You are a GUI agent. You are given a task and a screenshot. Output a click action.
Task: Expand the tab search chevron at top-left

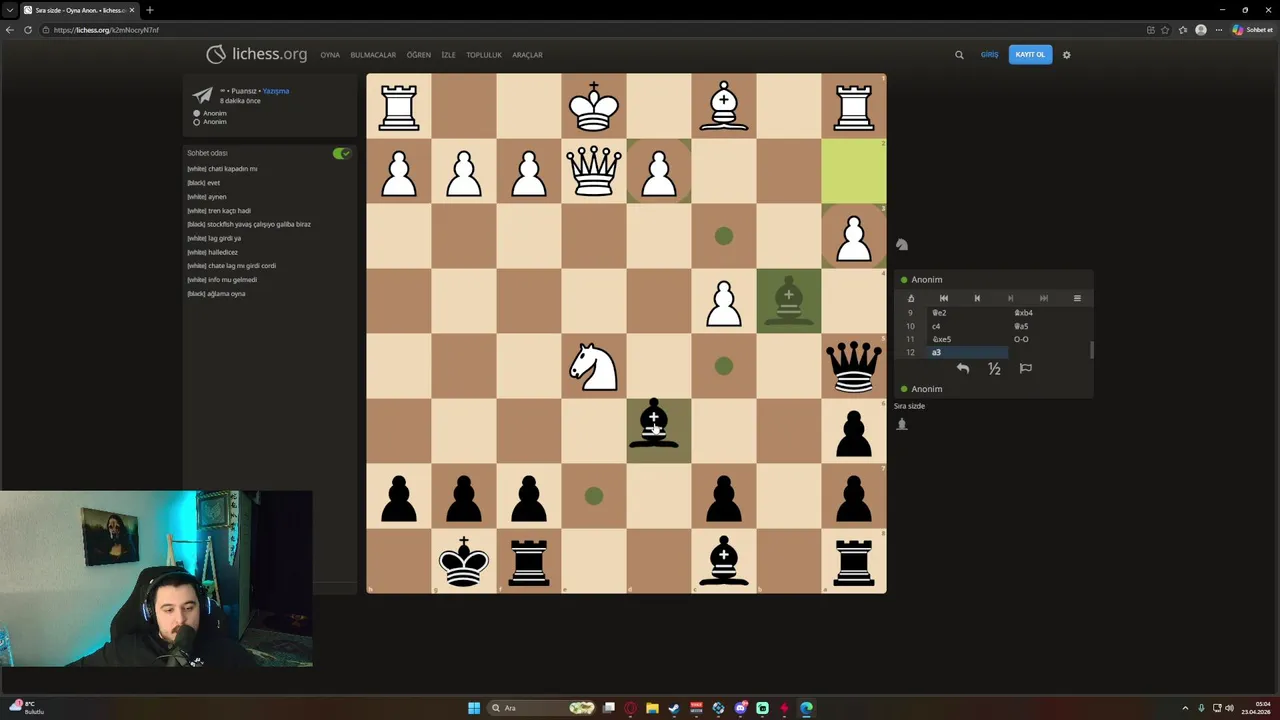[x=9, y=10]
